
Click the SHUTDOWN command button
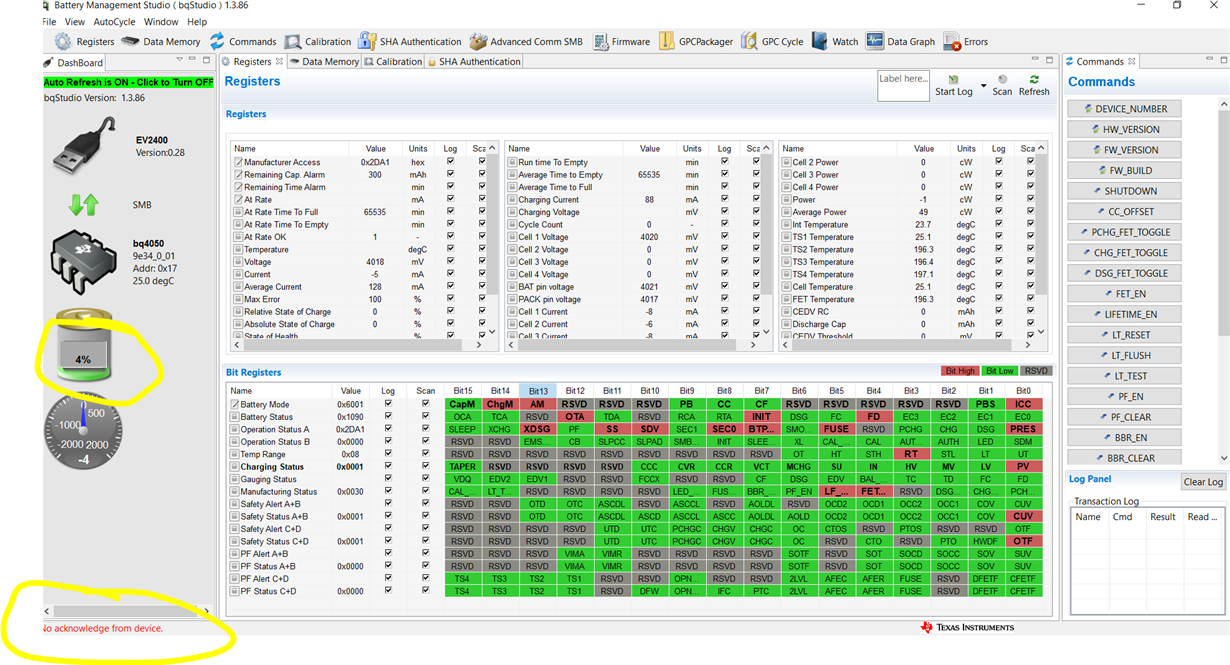tap(1124, 191)
